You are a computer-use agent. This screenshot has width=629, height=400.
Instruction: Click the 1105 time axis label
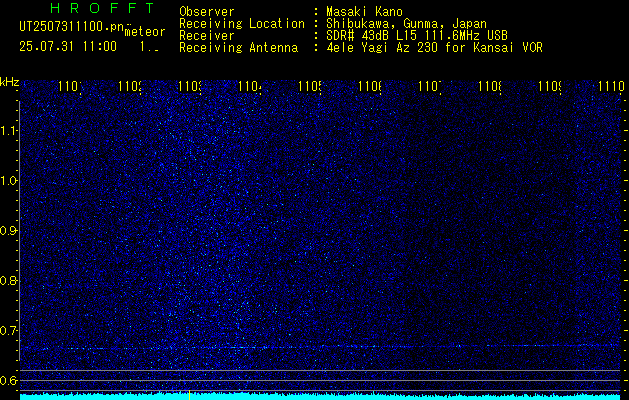pyautogui.click(x=310, y=86)
